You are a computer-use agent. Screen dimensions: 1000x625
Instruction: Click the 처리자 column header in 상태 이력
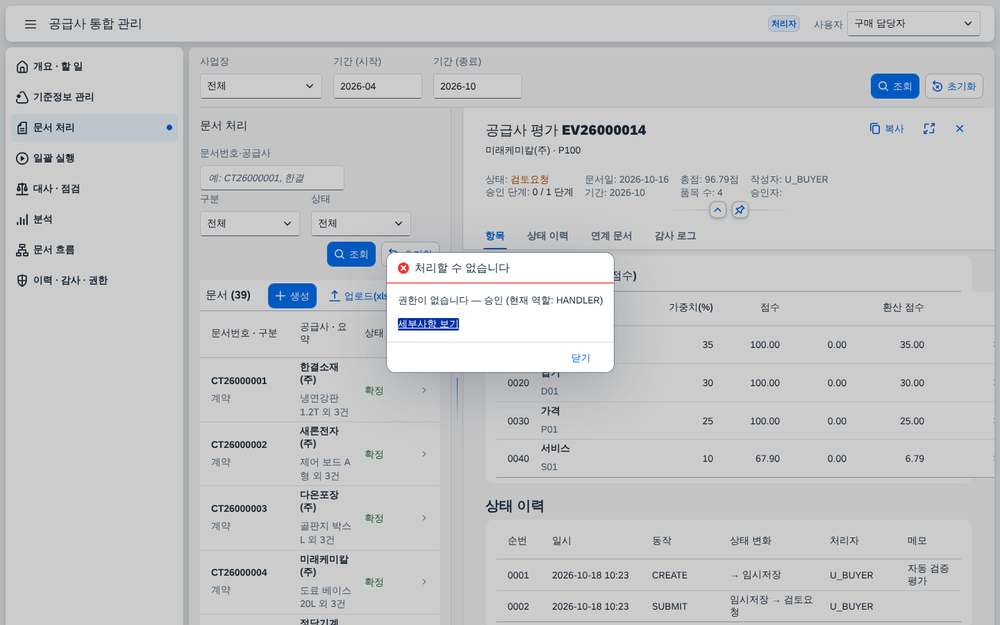[844, 541]
